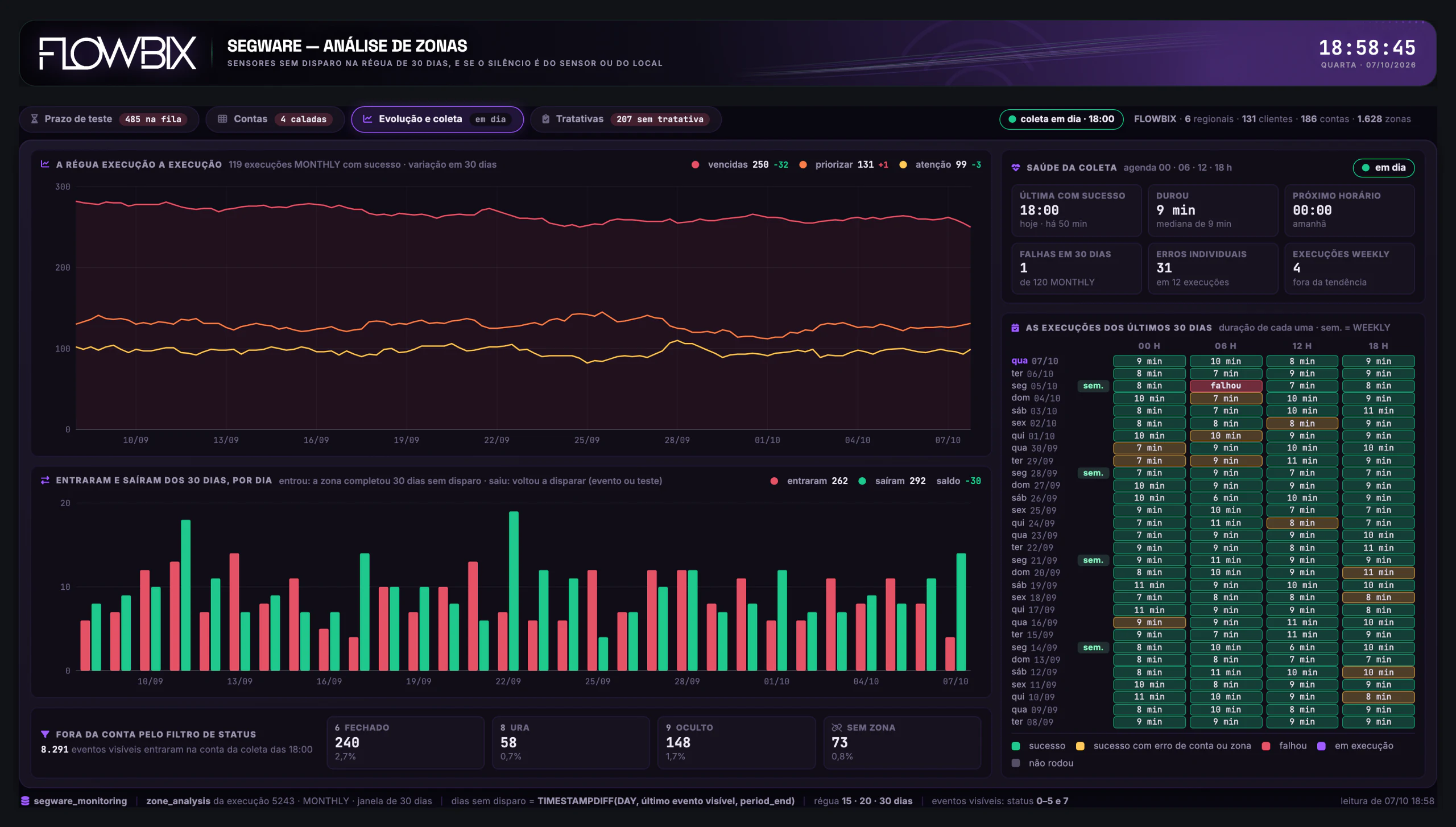Viewport: 1456px width, 827px height.
Task: Click the qua 07/10 row label
Action: pyautogui.click(x=1035, y=361)
